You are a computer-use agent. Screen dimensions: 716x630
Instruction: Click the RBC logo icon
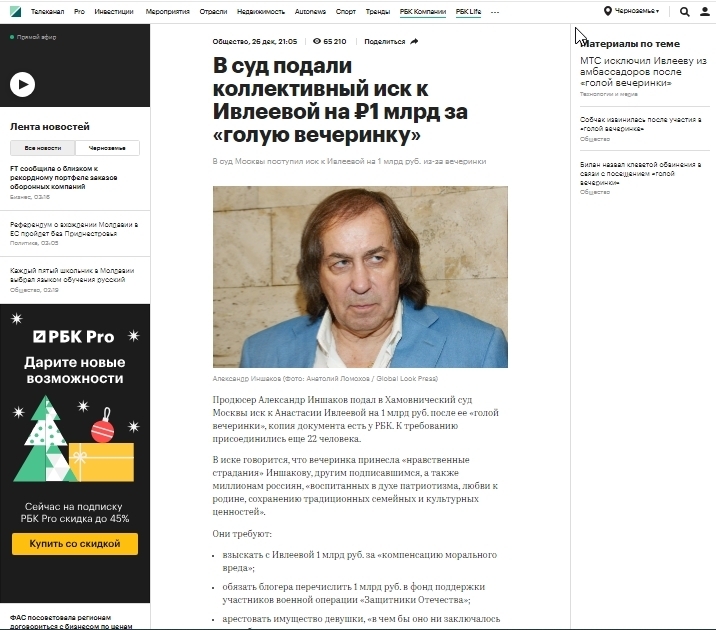pyautogui.click(x=16, y=11)
